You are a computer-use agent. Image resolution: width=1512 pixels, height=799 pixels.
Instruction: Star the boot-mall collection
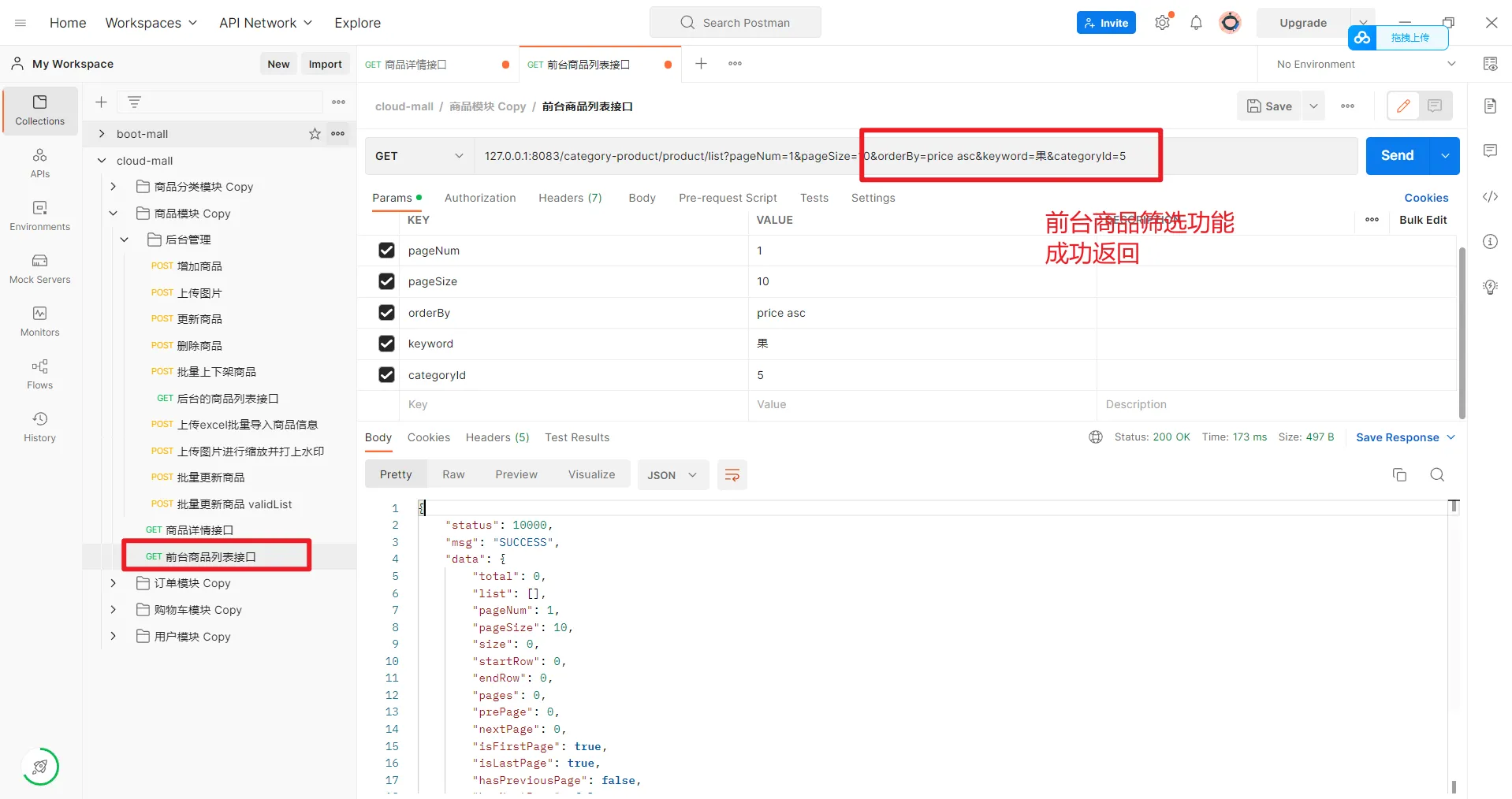tap(315, 134)
